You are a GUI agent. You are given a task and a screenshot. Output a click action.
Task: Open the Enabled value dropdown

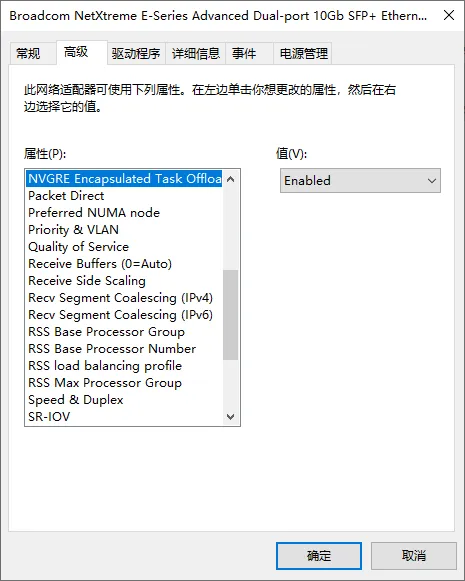[x=360, y=181]
